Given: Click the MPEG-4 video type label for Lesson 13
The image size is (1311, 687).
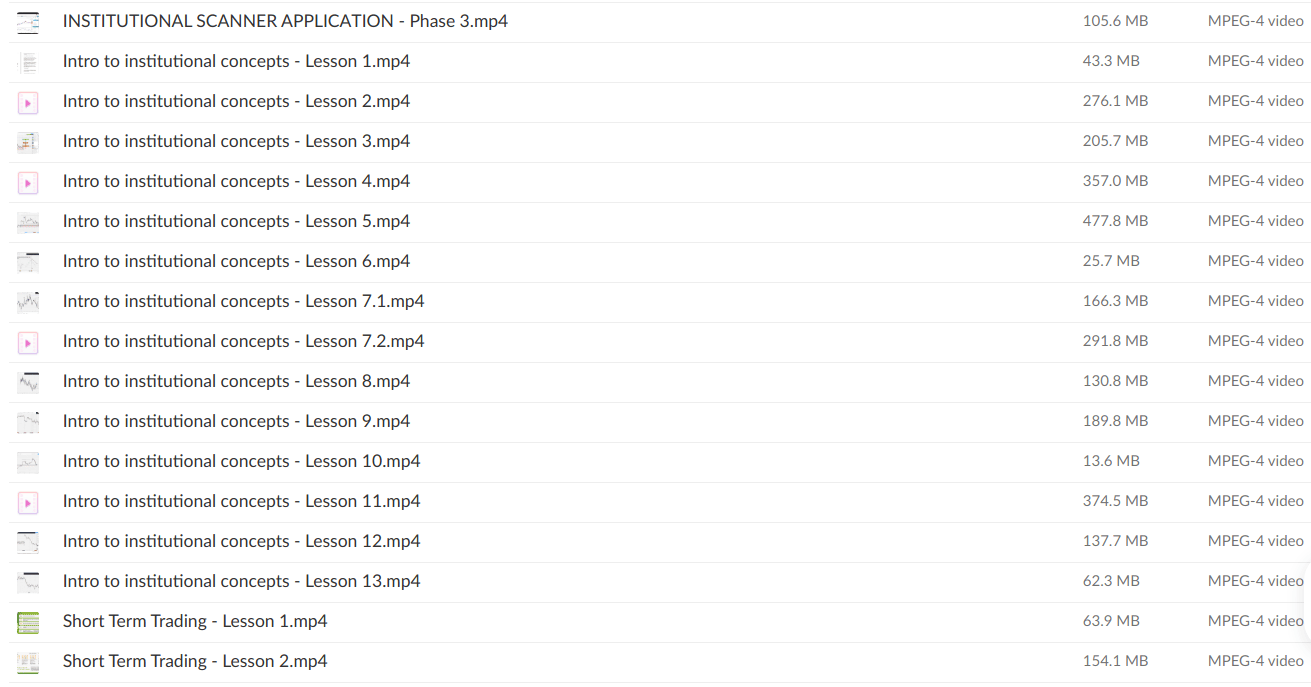Looking at the screenshot, I should click(x=1255, y=581).
